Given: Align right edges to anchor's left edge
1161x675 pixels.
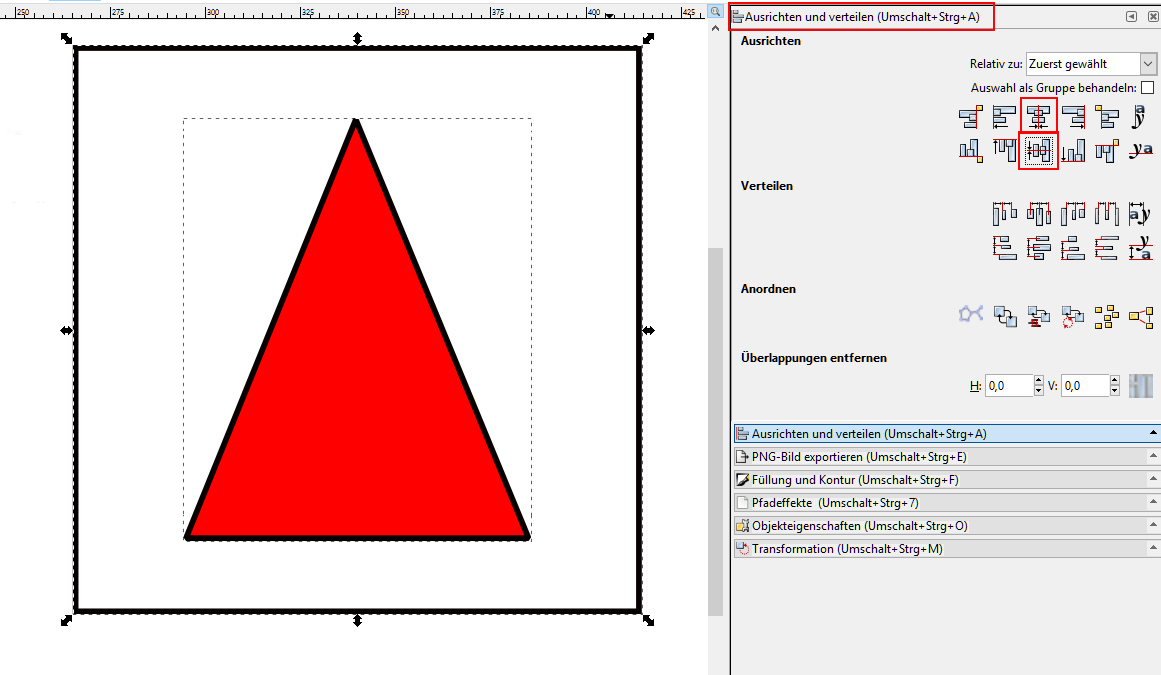Looking at the screenshot, I should pos(970,117).
